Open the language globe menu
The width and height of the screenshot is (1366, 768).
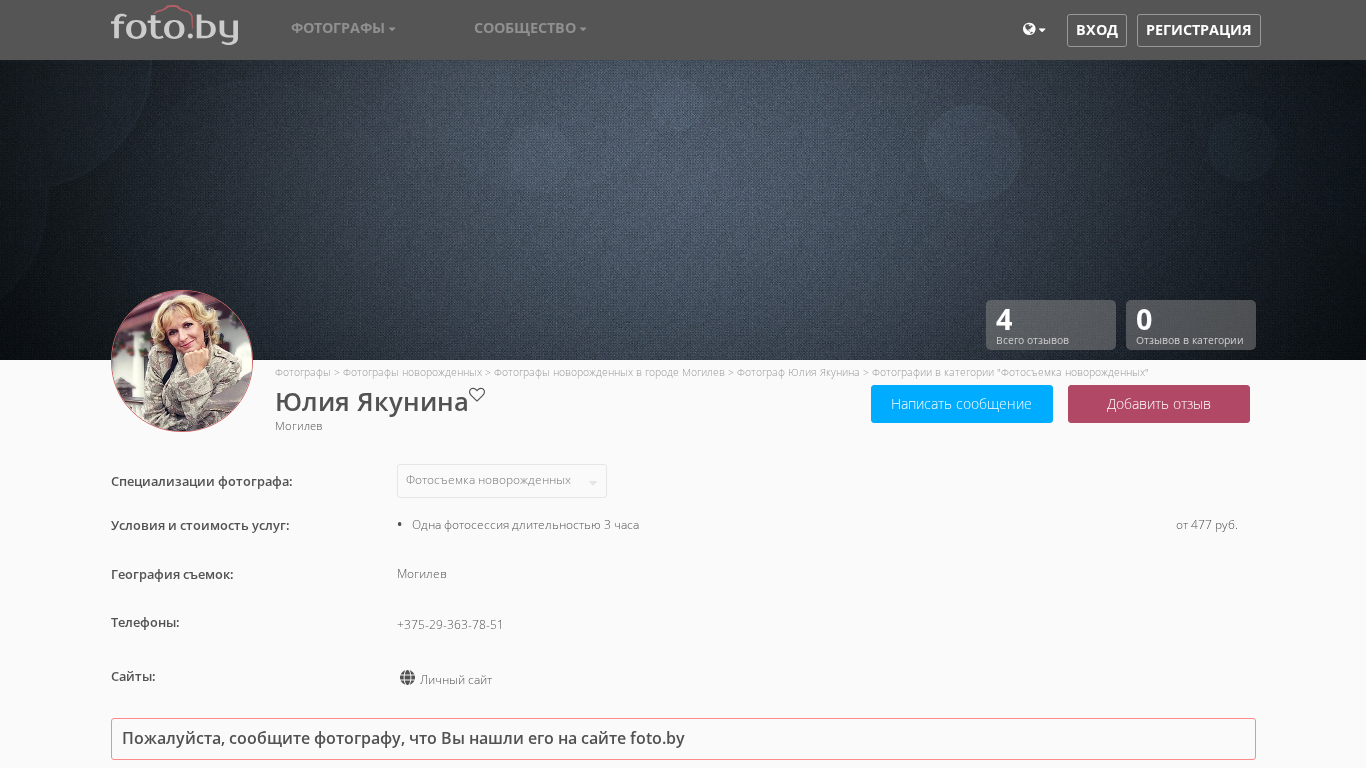[1034, 30]
